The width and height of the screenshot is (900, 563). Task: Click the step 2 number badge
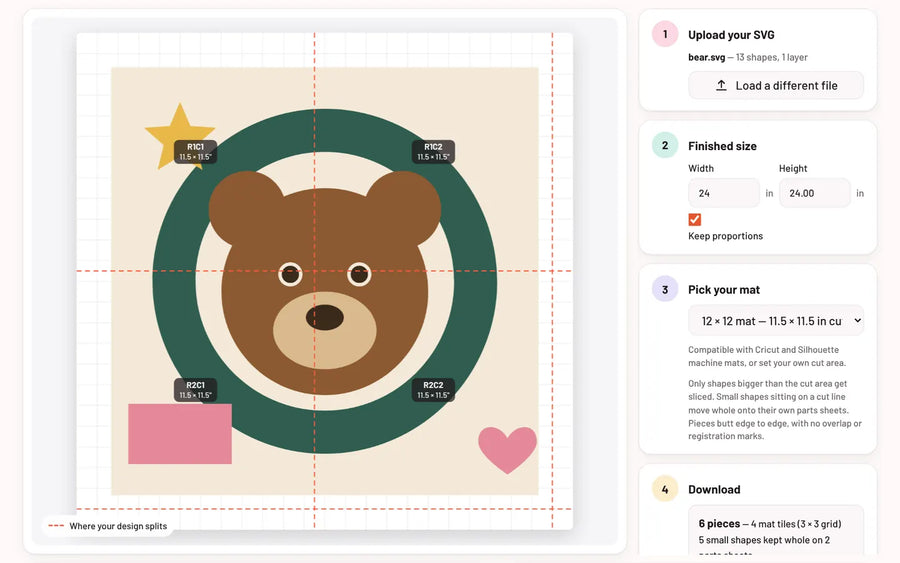(x=665, y=145)
